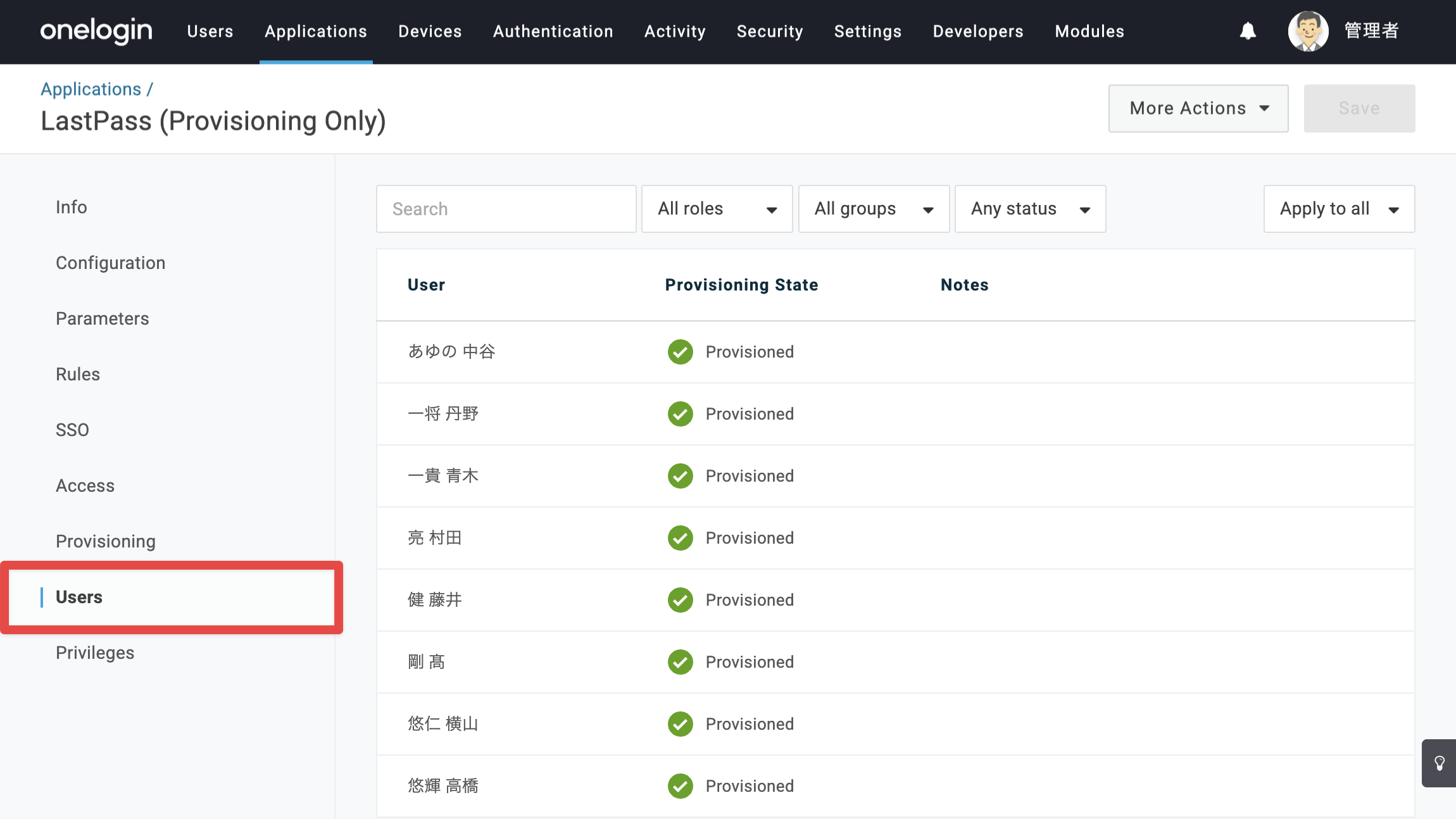
Task: Click green check icon for あゆの 中谷
Action: click(x=681, y=352)
